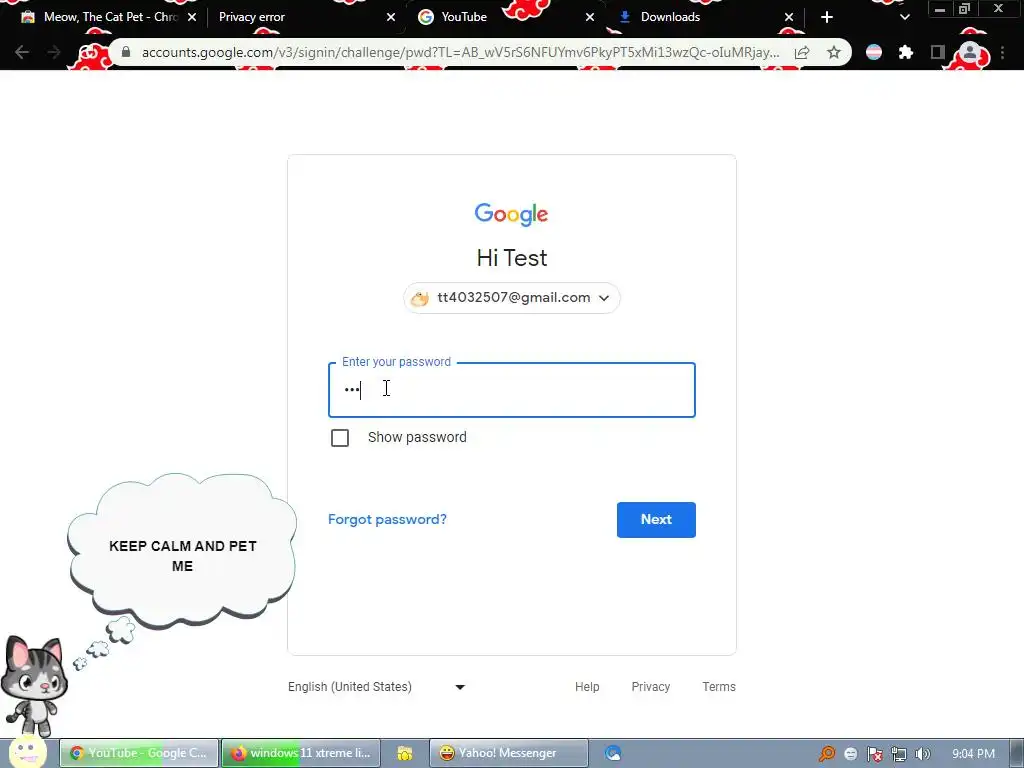Click the magnifier search icon in system tray
1024x768 pixels.
click(827, 754)
